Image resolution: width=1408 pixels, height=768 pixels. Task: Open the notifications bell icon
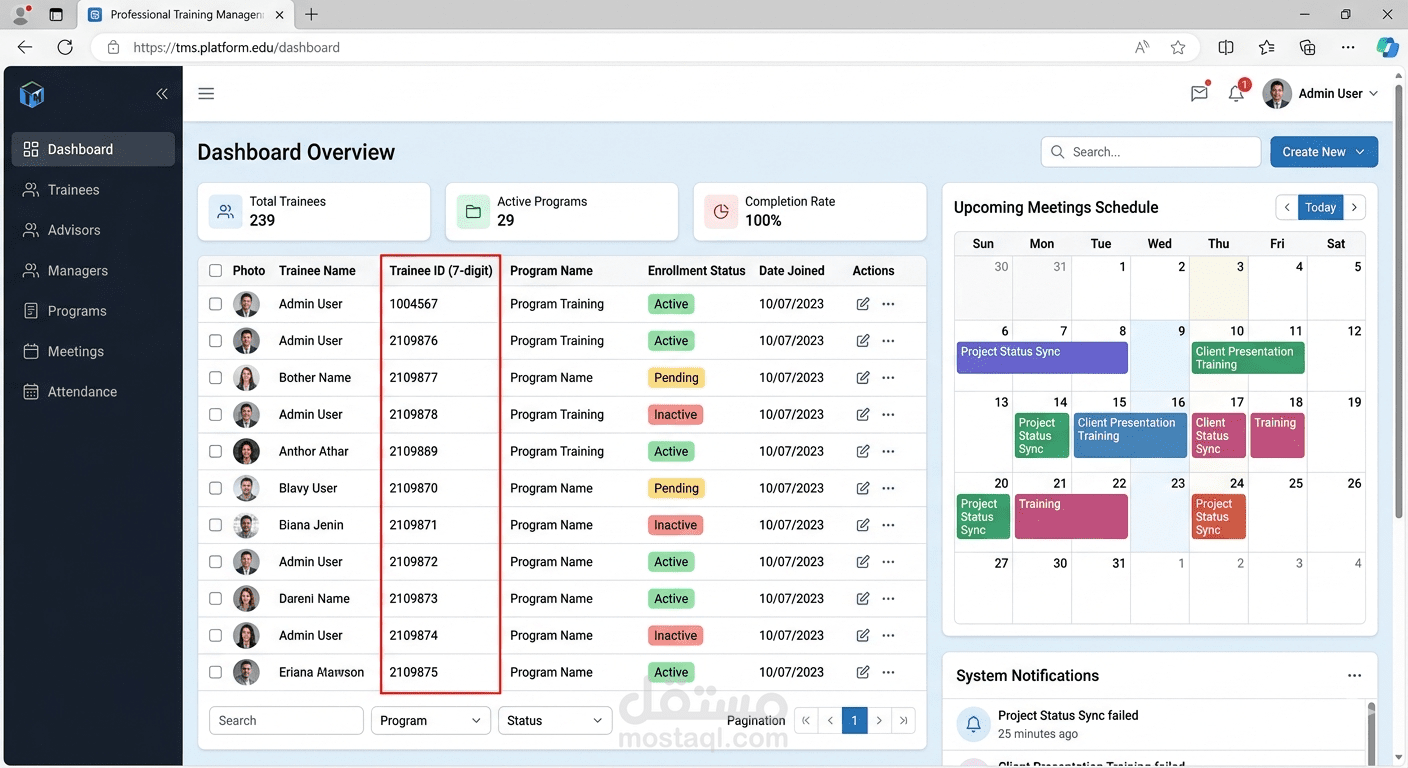(x=1237, y=93)
